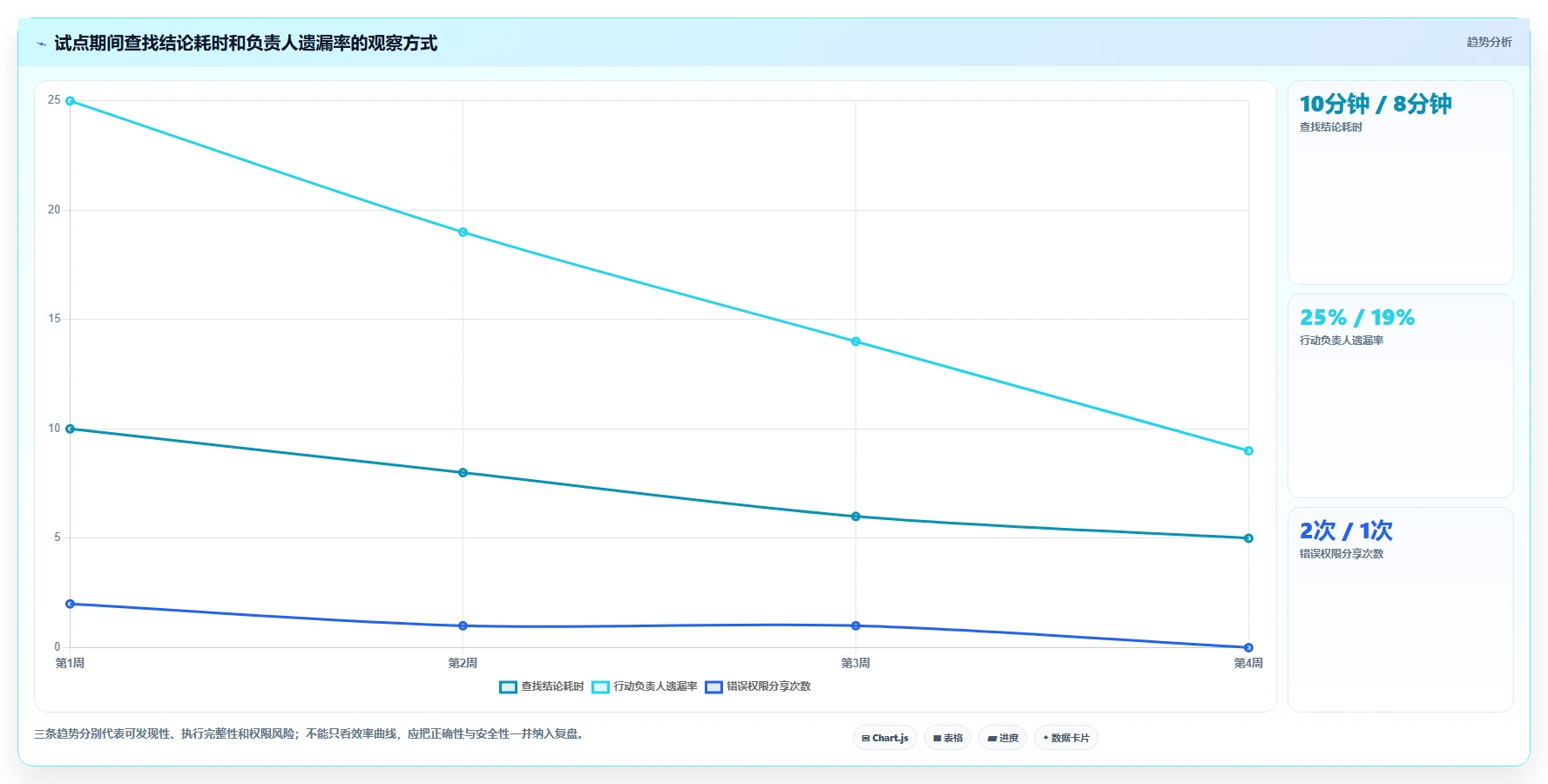The image size is (1548, 784).
Task: Click the 10分钟 / 8分钟 KPI value
Action: coord(1376,105)
